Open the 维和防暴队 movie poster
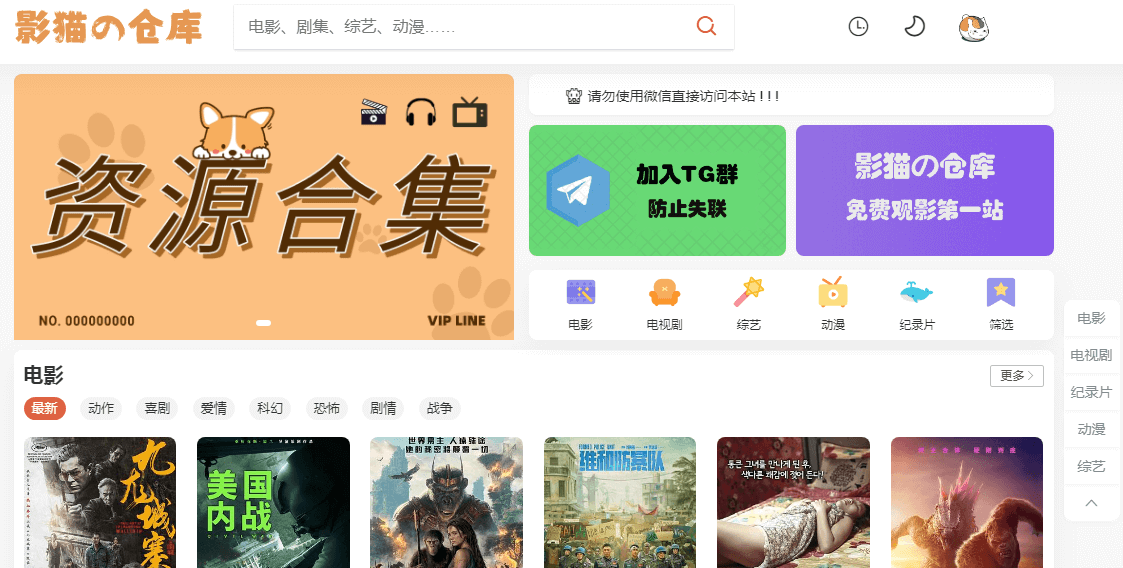 point(620,502)
